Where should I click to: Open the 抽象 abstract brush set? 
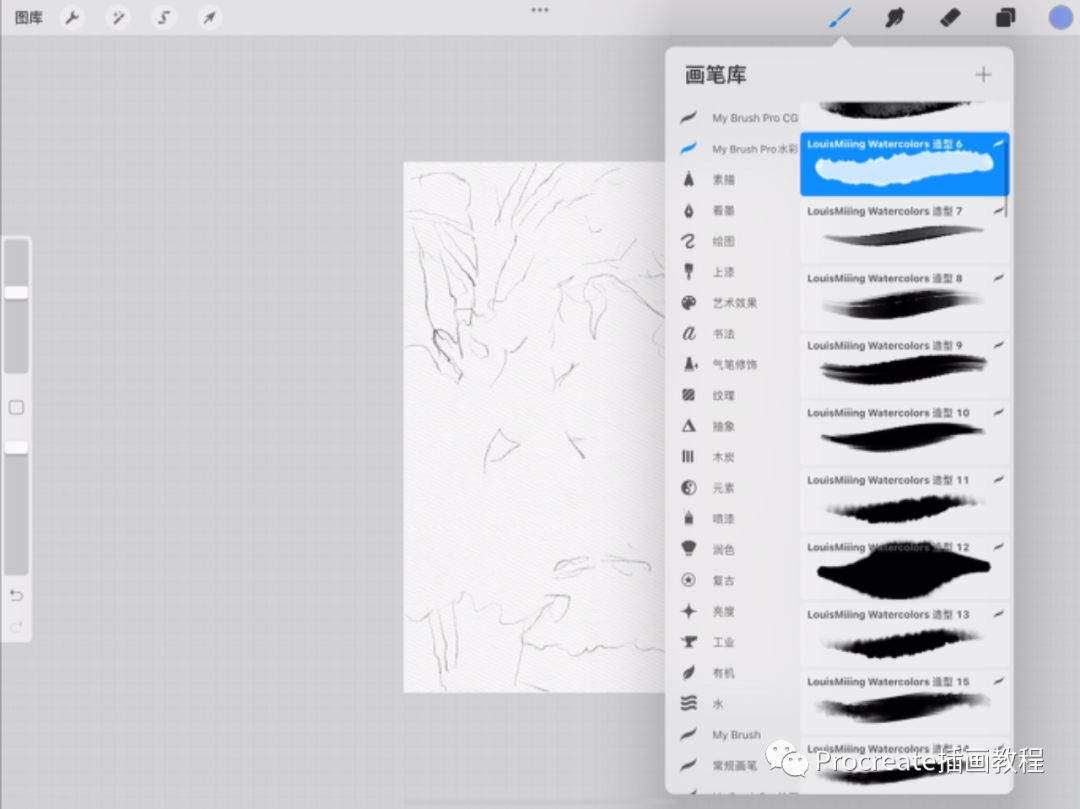coord(707,426)
